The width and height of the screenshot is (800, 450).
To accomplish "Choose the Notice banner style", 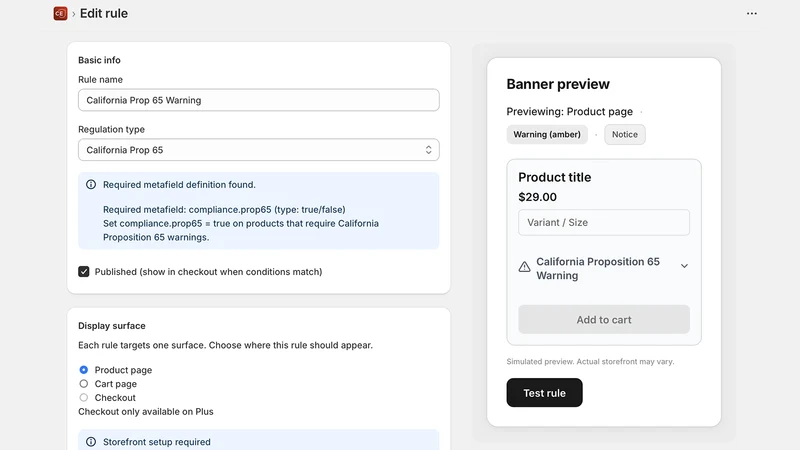I will tap(624, 134).
